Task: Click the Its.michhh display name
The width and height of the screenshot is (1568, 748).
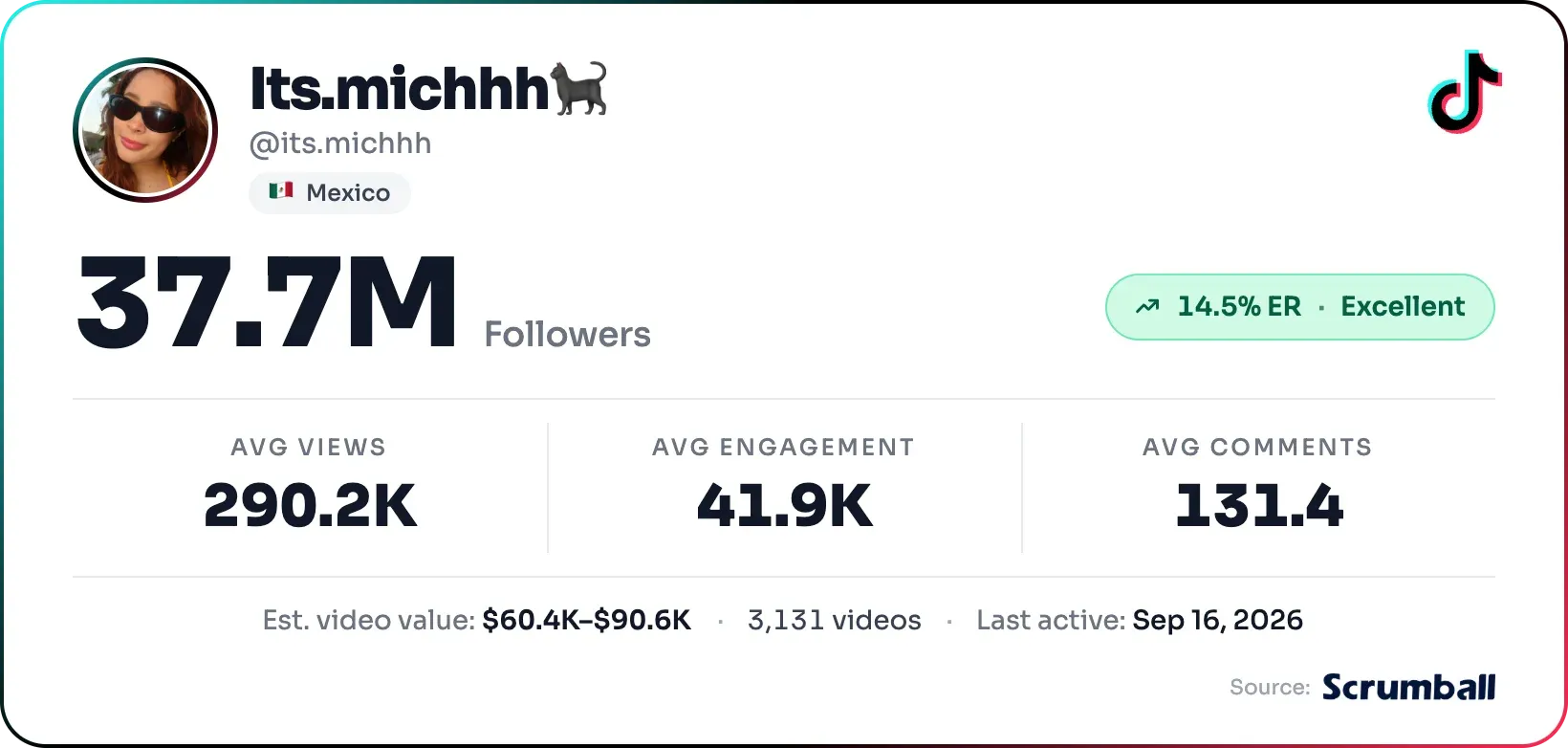Action: [x=399, y=89]
